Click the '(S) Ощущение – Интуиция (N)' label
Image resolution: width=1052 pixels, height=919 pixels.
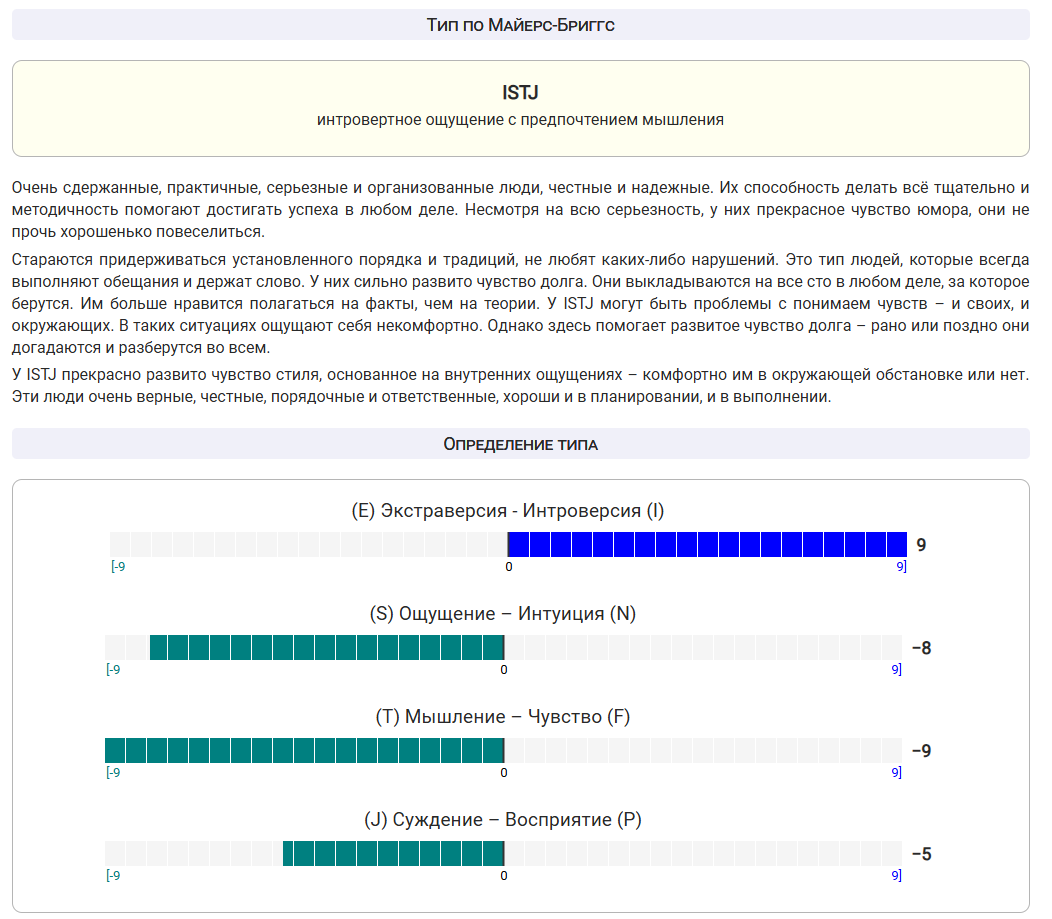(x=503, y=614)
